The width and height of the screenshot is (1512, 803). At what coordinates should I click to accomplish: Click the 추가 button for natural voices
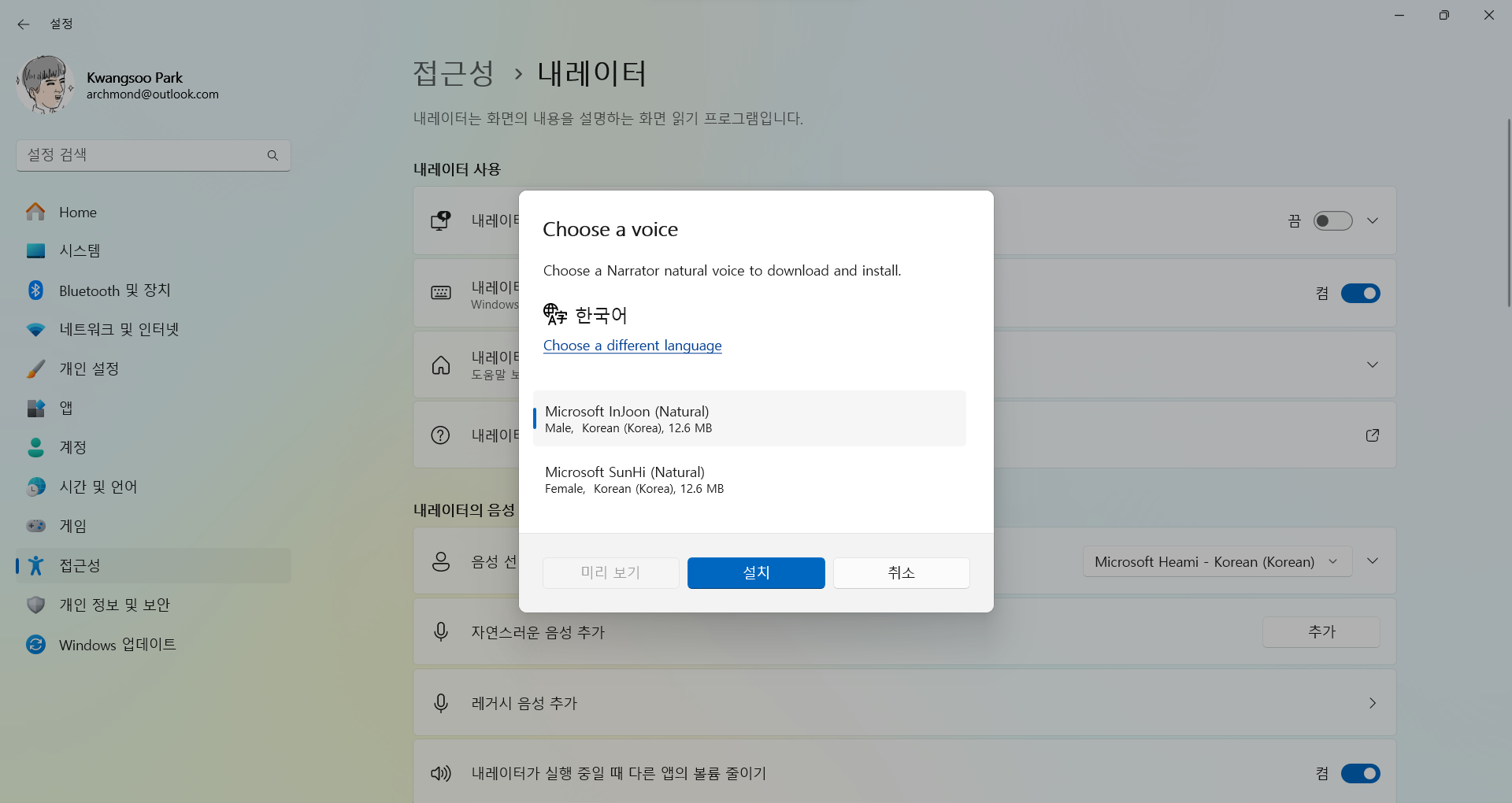coord(1321,632)
